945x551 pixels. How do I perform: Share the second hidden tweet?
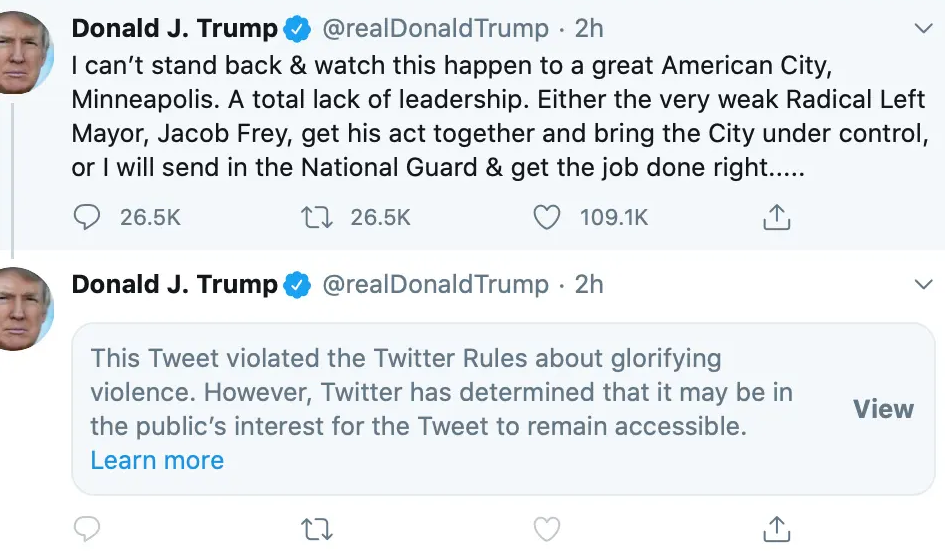(x=777, y=528)
